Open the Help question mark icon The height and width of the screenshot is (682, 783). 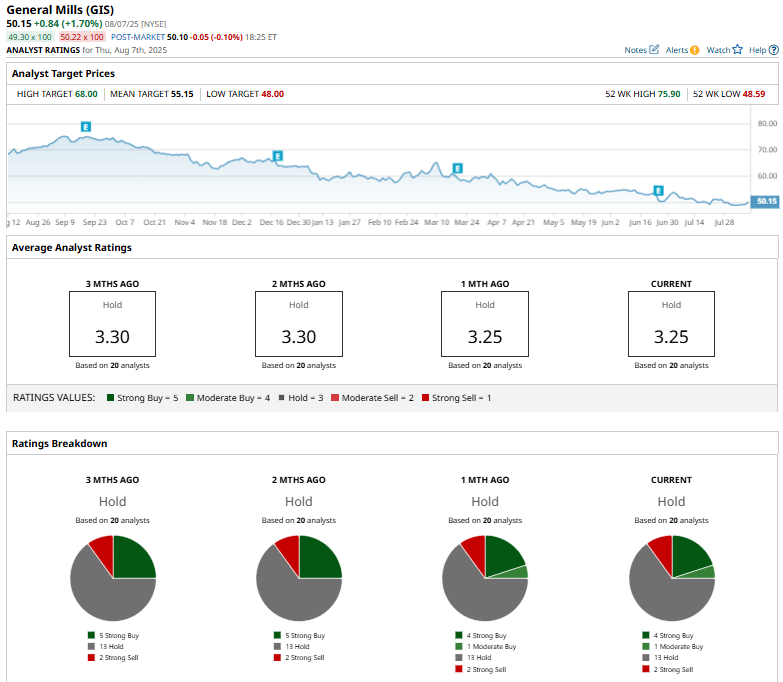point(774,50)
